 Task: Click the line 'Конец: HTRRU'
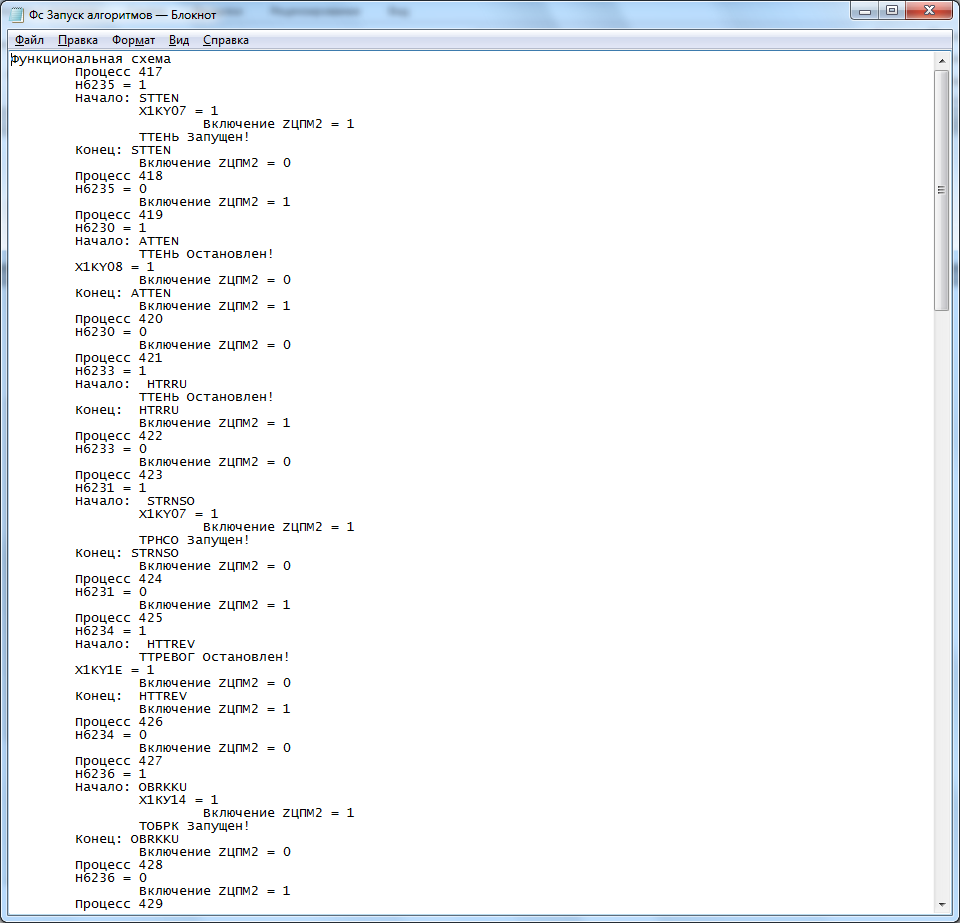pos(127,410)
